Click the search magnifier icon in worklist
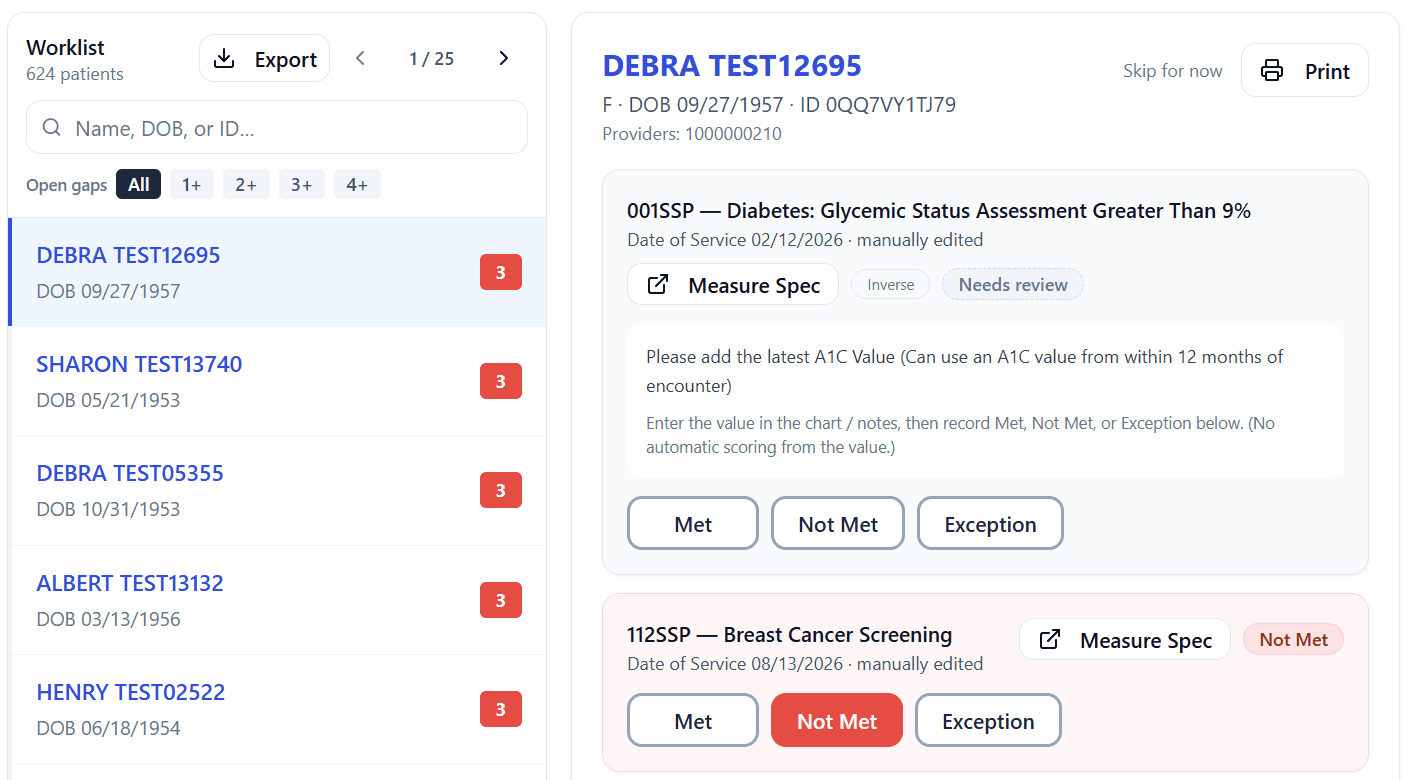The width and height of the screenshot is (1420, 780). pos(51,128)
